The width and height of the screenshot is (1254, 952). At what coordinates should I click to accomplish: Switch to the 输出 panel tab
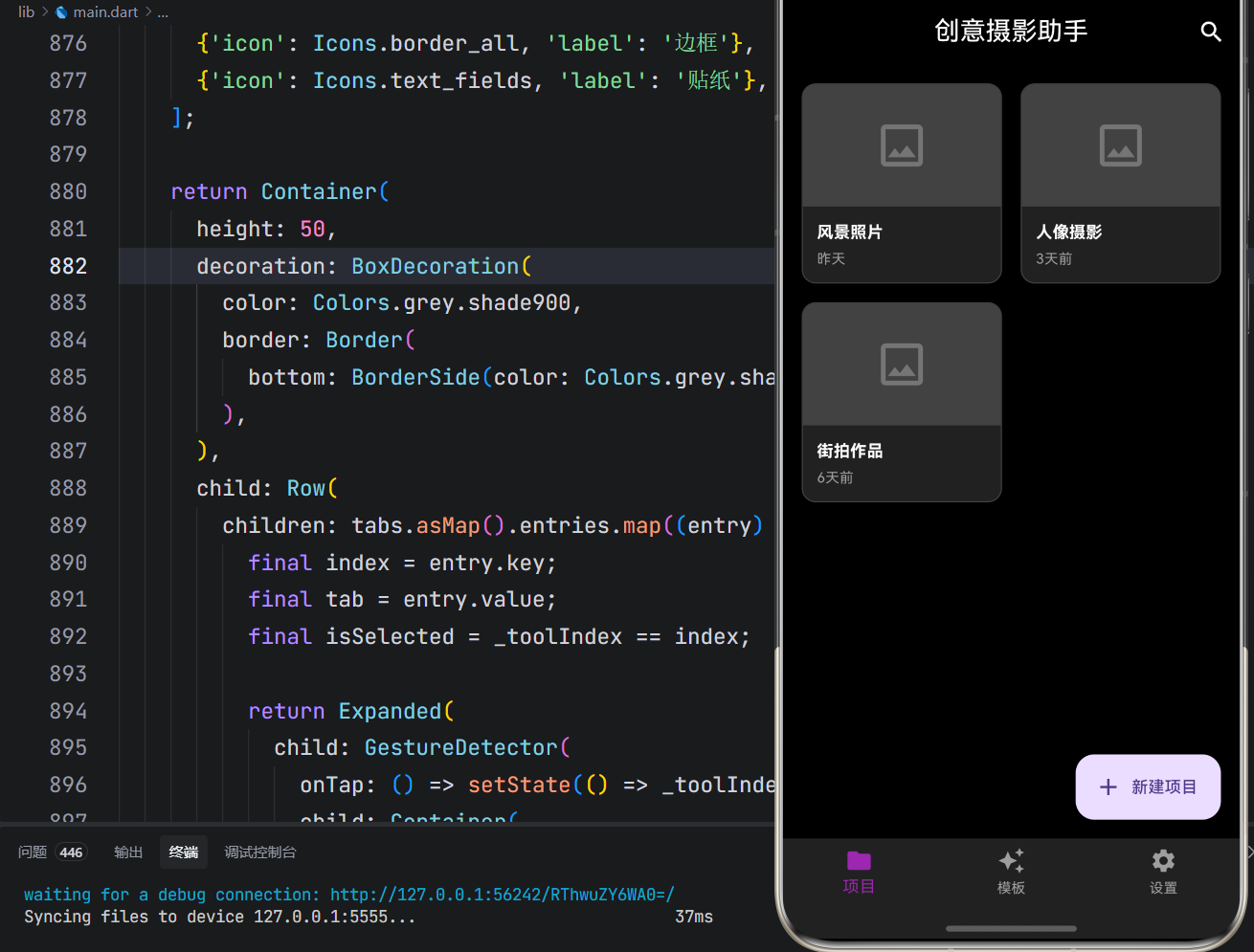128,852
